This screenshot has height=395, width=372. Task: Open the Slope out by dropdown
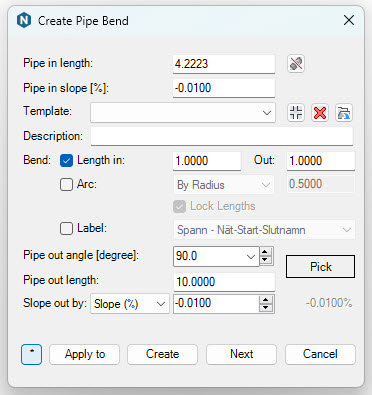coord(130,304)
